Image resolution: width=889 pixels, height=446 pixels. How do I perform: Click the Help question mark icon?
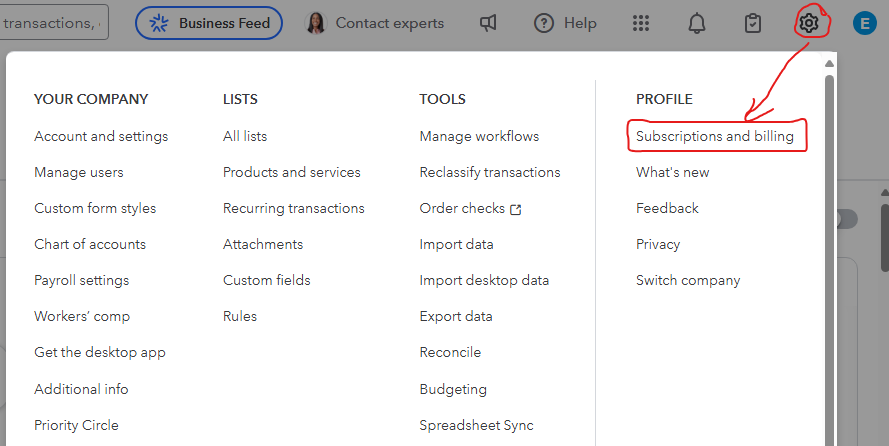(544, 23)
